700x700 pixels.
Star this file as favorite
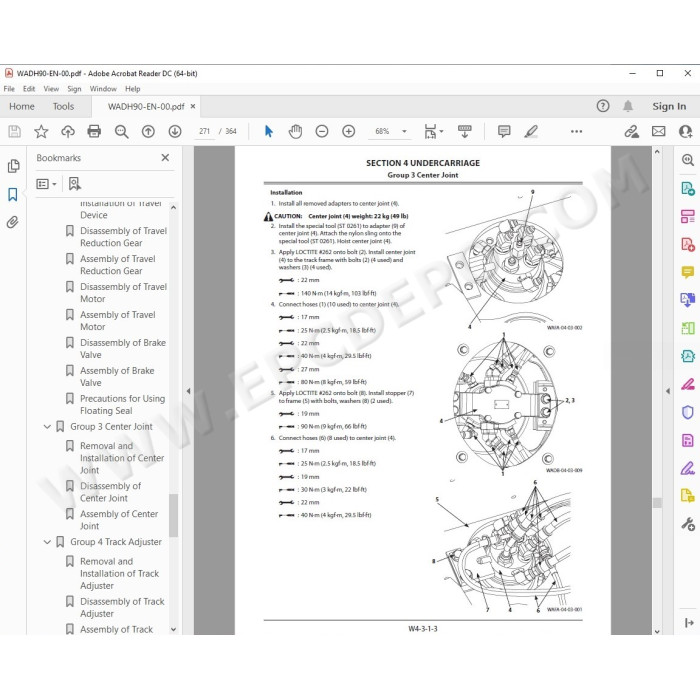41,131
